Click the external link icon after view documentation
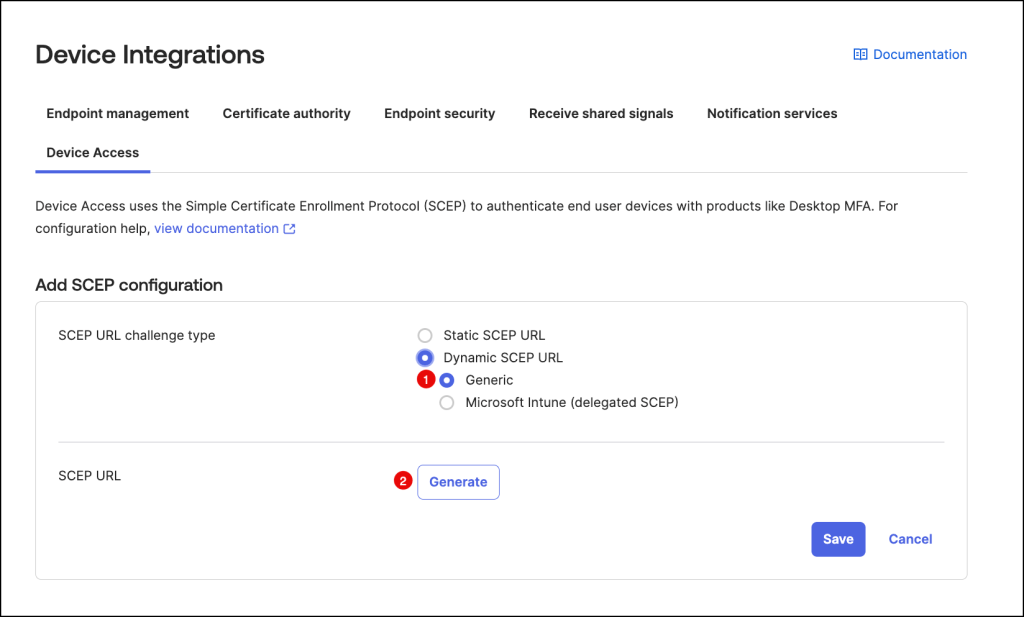This screenshot has width=1024, height=617. pyautogui.click(x=290, y=229)
